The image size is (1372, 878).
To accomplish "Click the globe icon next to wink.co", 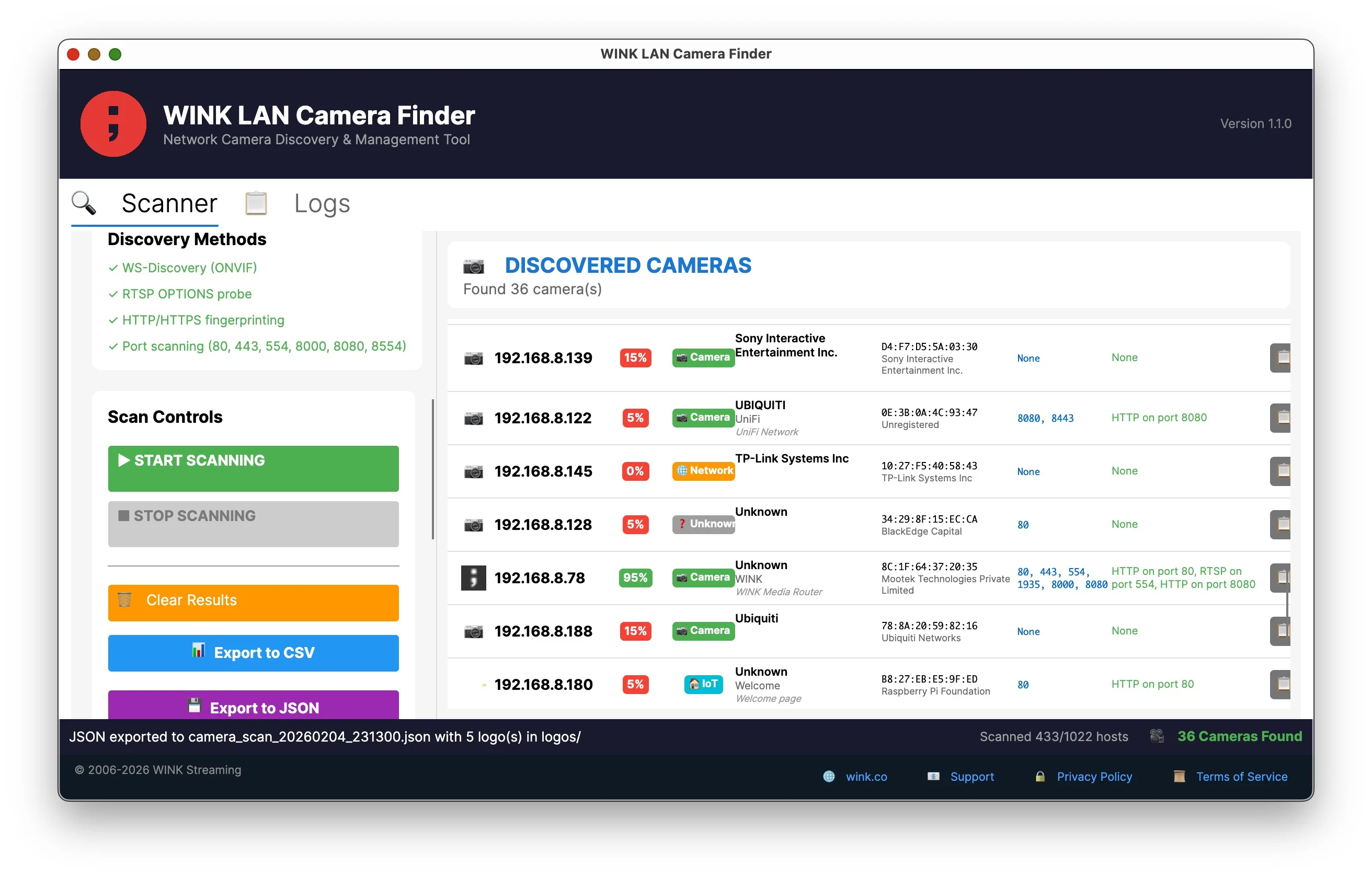I will [x=829, y=777].
